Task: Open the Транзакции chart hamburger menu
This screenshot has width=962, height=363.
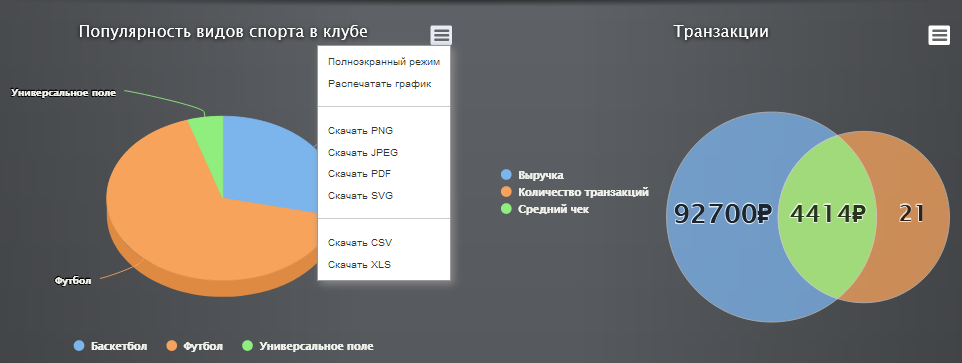Action: pyautogui.click(x=939, y=36)
